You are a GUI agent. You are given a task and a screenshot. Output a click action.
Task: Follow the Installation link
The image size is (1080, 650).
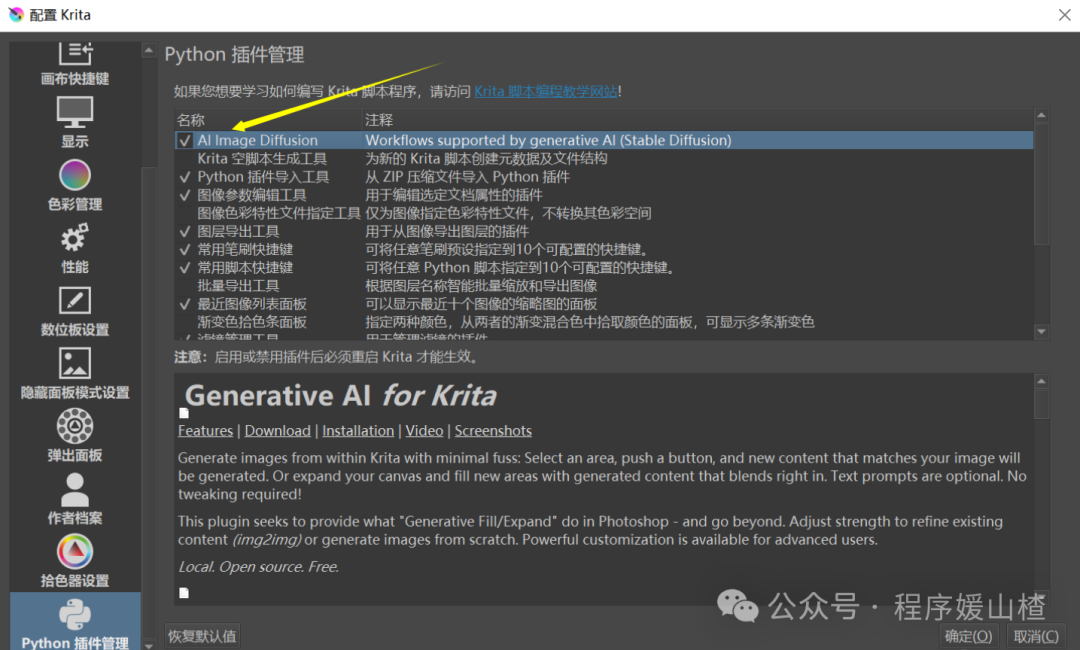(358, 431)
